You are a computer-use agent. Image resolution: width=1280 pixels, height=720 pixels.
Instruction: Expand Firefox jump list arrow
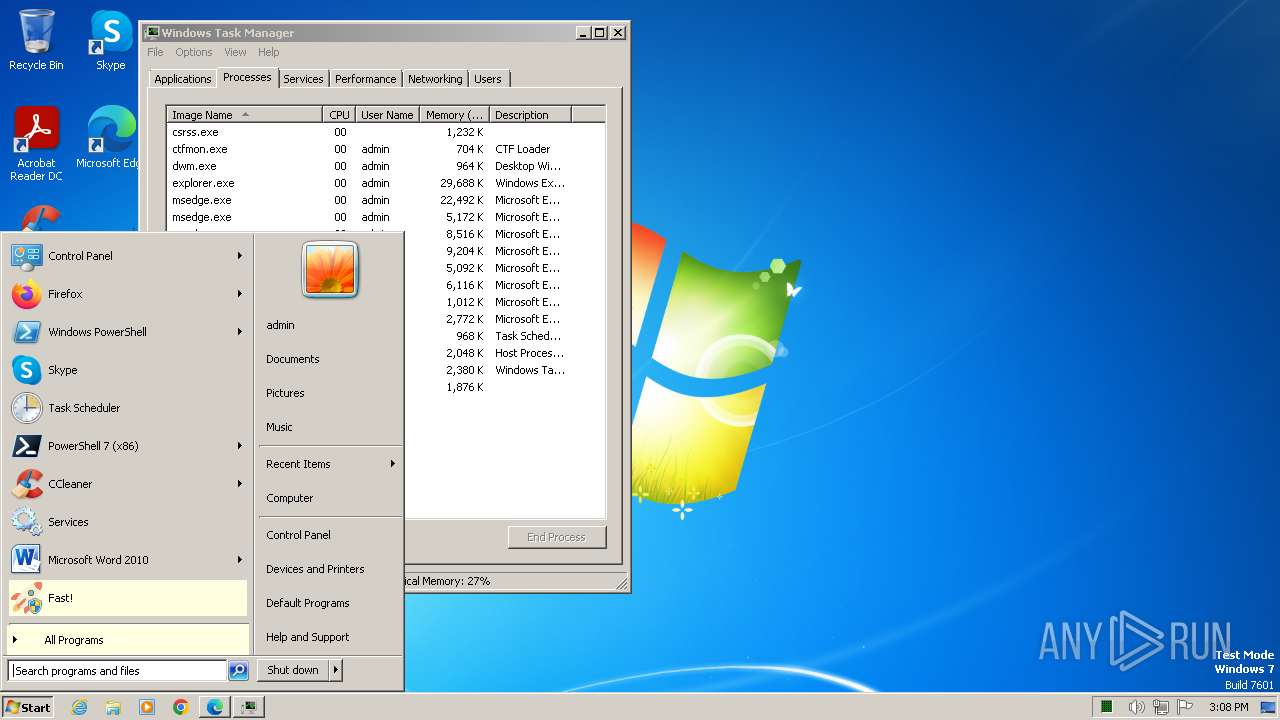point(240,294)
